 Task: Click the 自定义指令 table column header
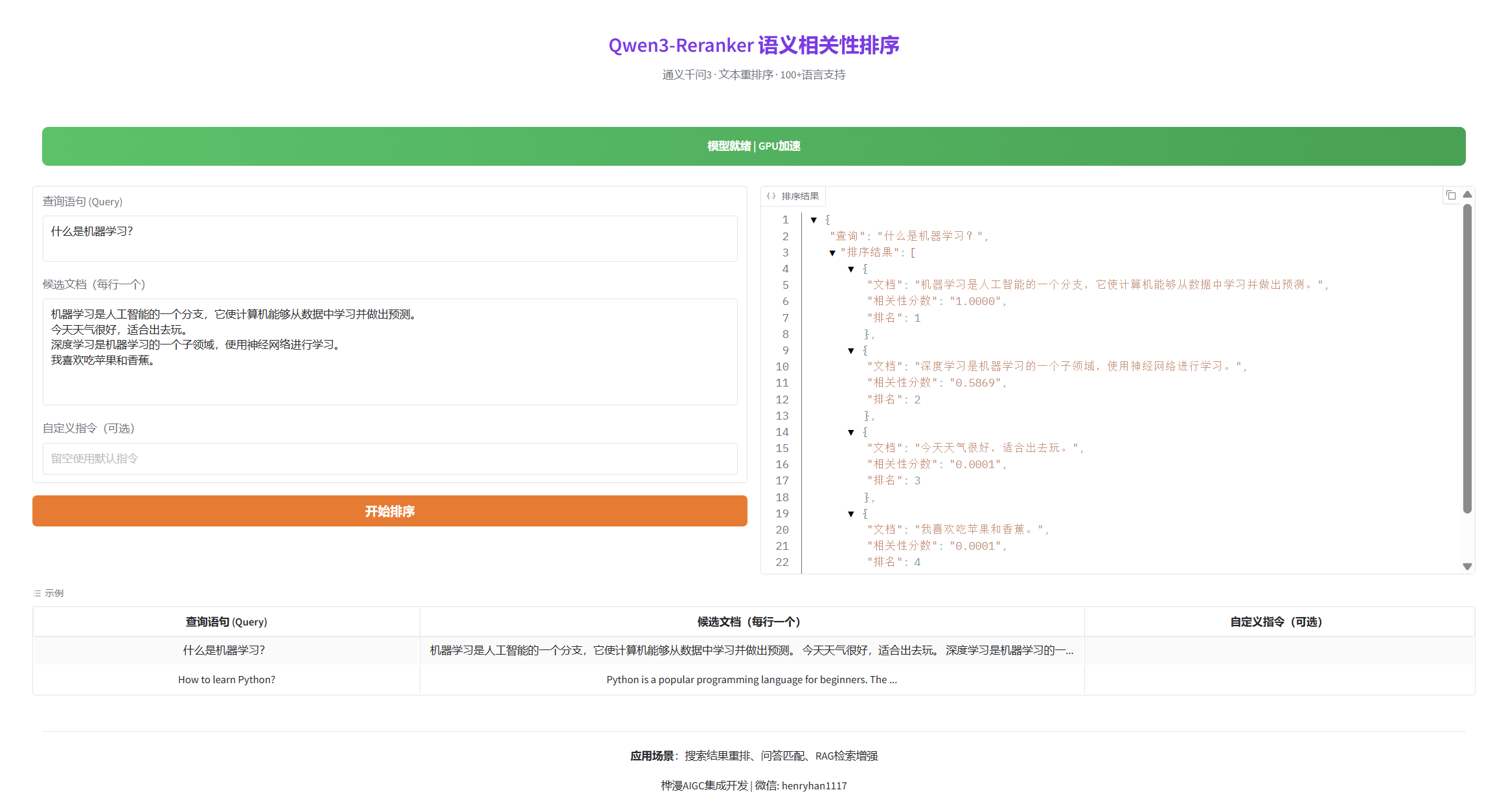[x=1279, y=622]
